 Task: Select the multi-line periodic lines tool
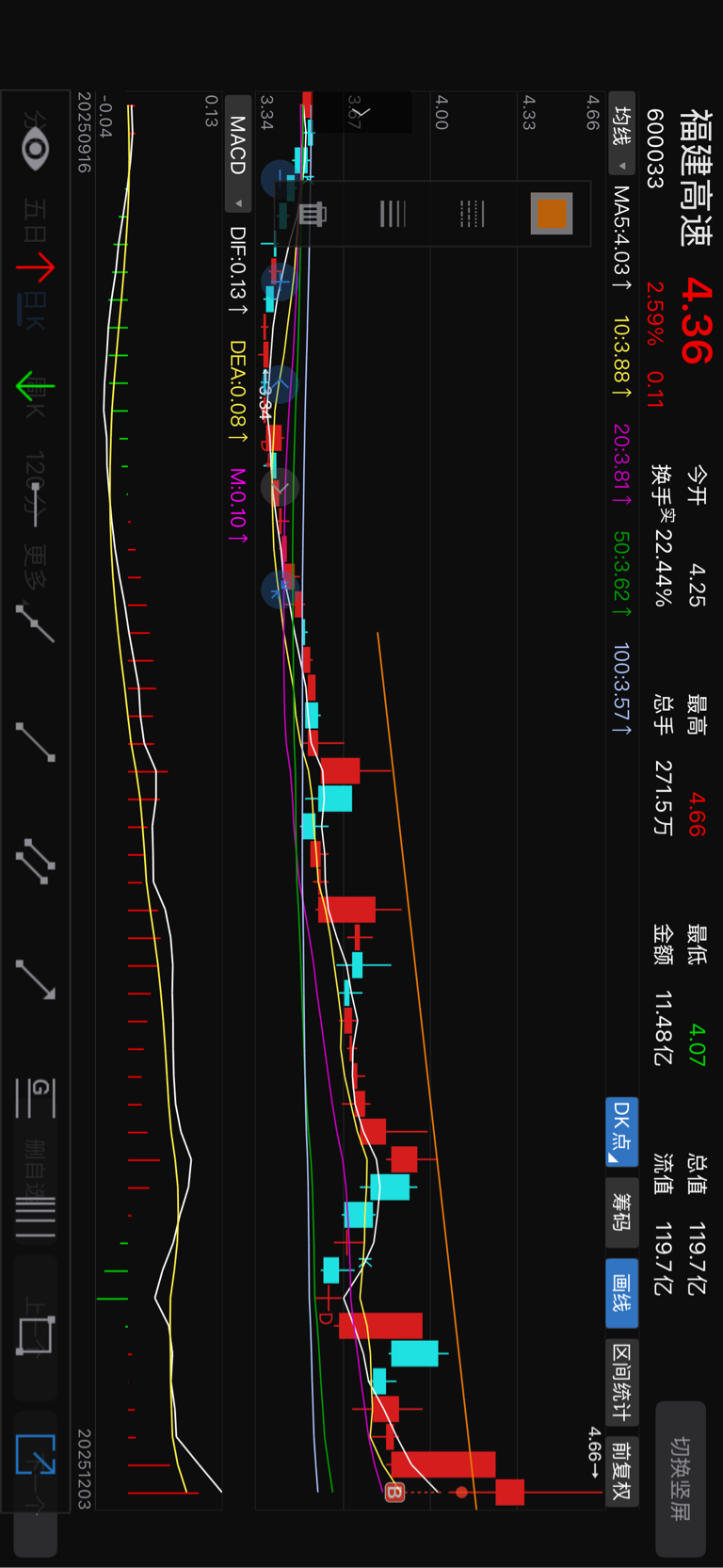[x=35, y=1217]
